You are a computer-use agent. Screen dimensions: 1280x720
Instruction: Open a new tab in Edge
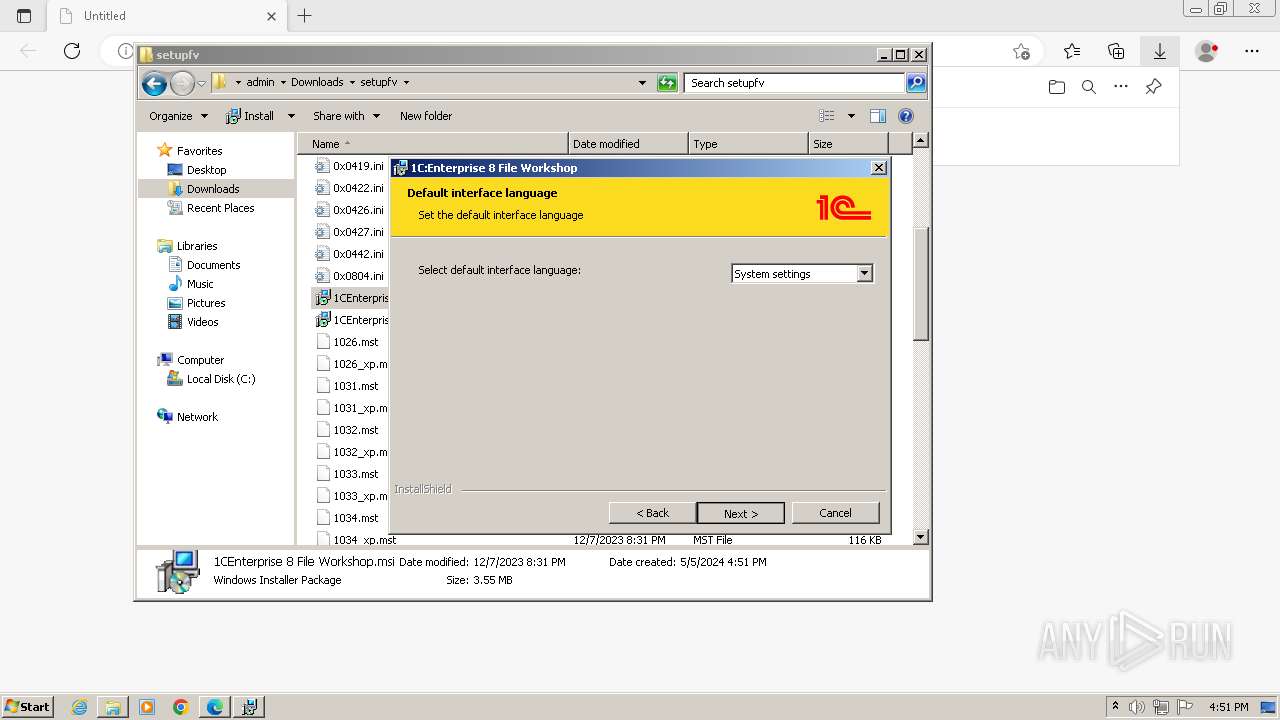[x=305, y=15]
